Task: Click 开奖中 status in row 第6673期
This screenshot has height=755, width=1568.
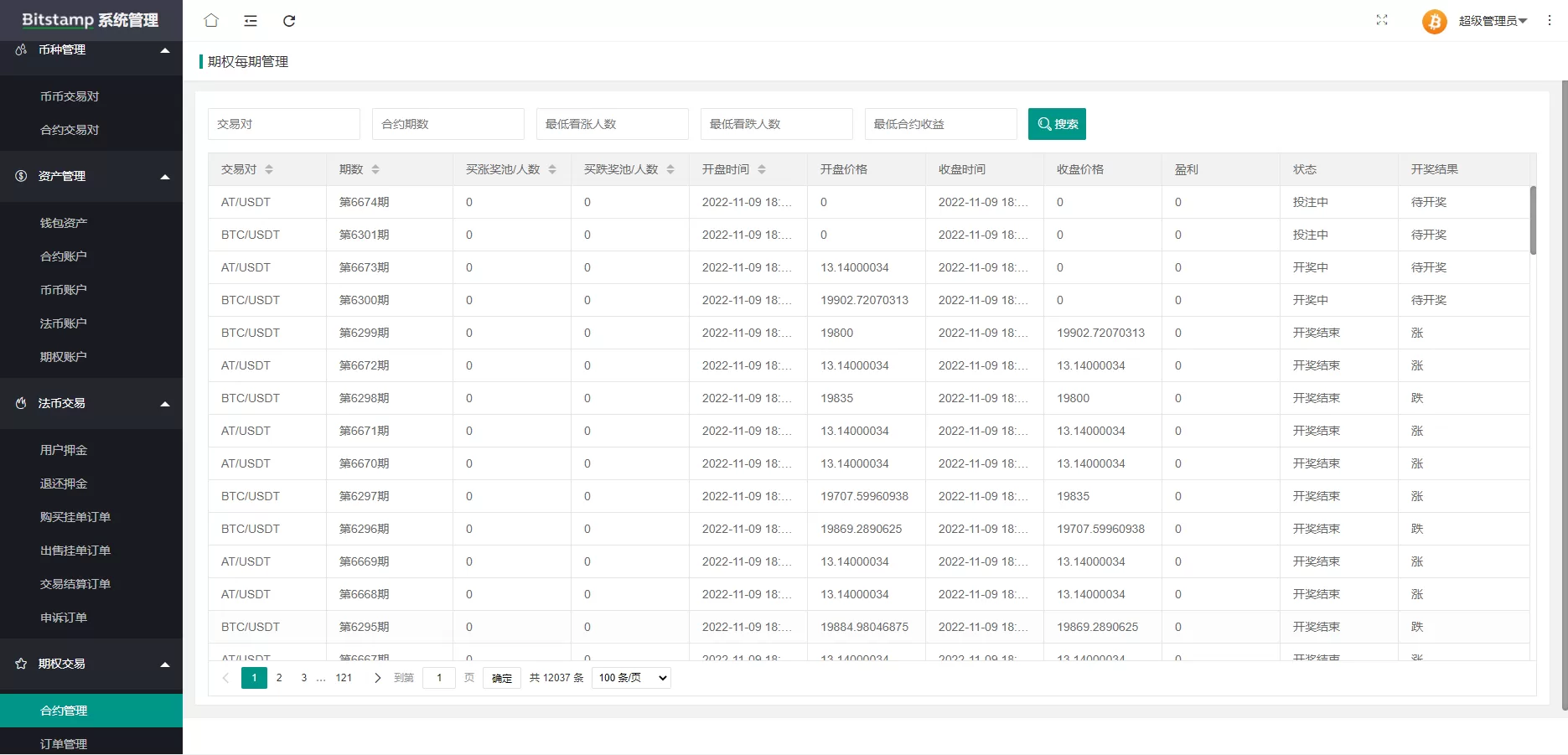Action: point(1311,267)
